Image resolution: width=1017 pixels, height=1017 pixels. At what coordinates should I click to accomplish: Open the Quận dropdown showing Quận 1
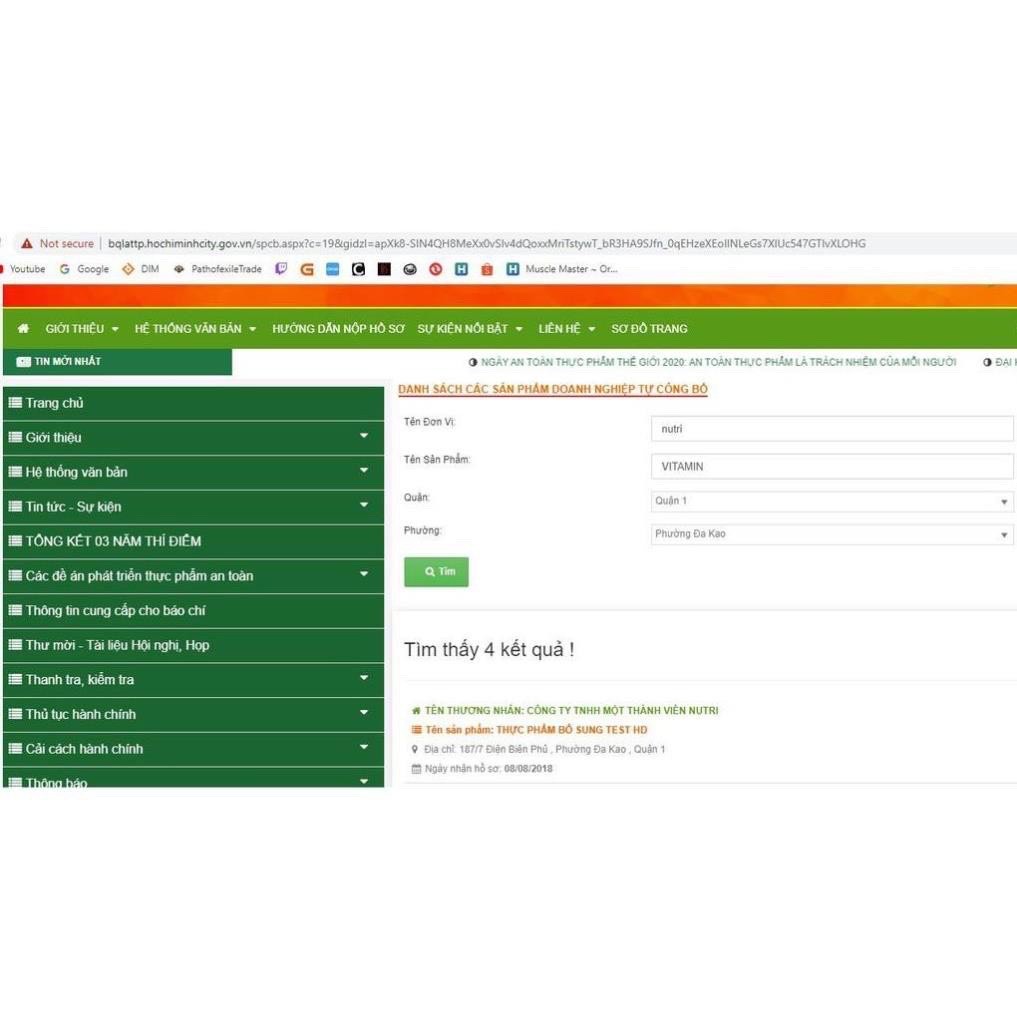(831, 501)
